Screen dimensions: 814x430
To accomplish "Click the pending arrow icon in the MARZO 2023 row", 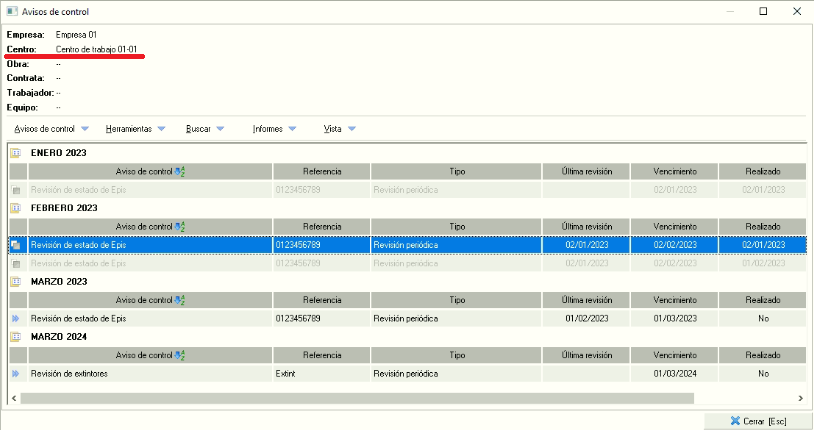I will [x=15, y=319].
